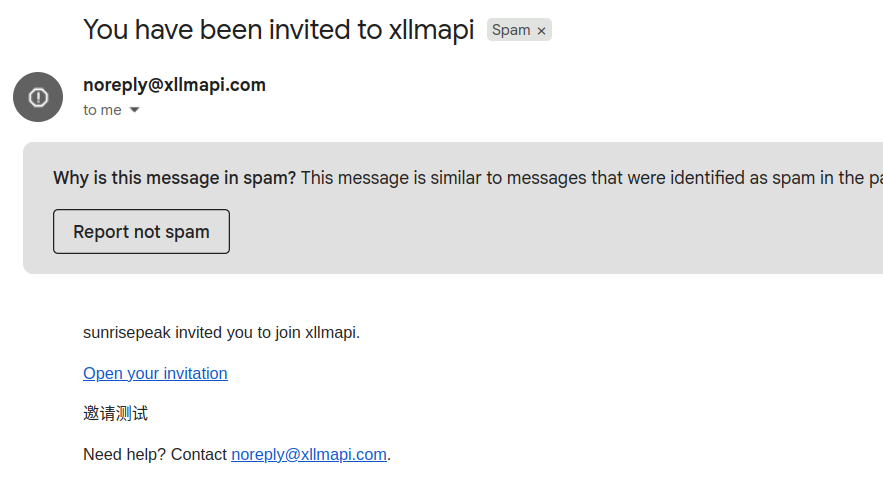
Task: Click the Spam label chip text
Action: point(511,30)
